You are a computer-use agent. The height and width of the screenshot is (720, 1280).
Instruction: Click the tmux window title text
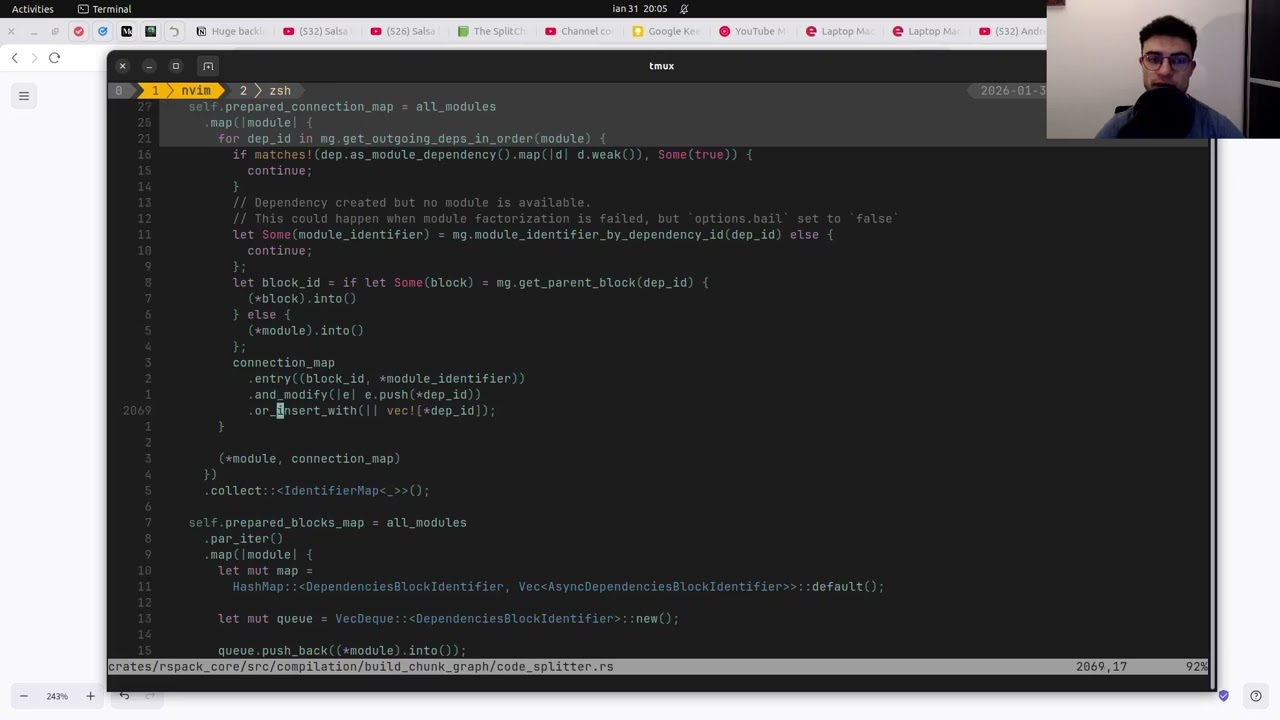pyautogui.click(x=661, y=66)
